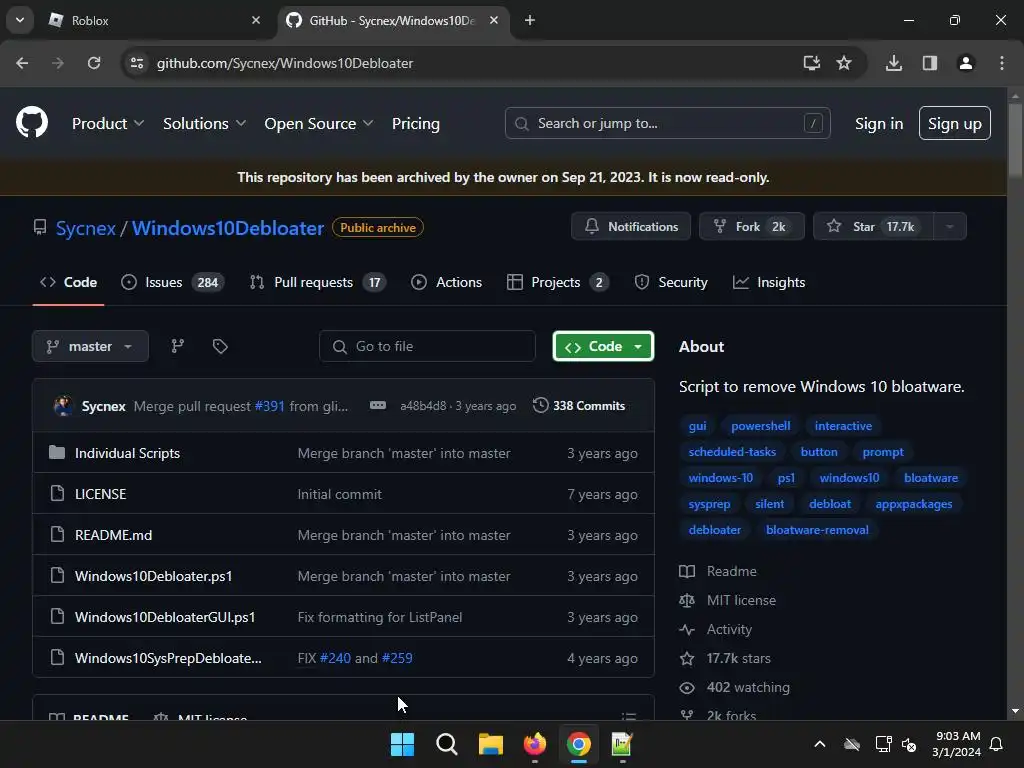Star the repository

(874, 227)
